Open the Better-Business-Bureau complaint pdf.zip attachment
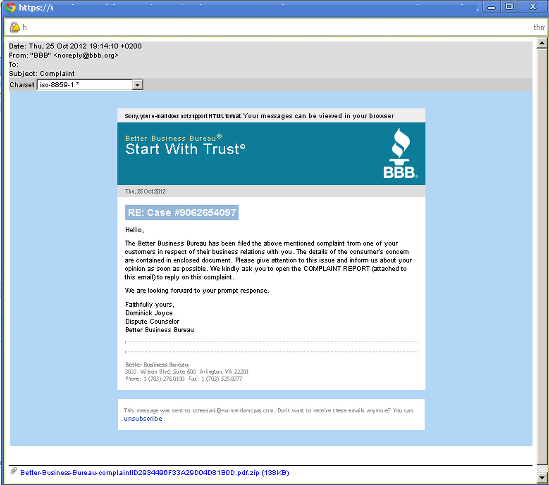The height and width of the screenshot is (485, 549). pos(155,473)
